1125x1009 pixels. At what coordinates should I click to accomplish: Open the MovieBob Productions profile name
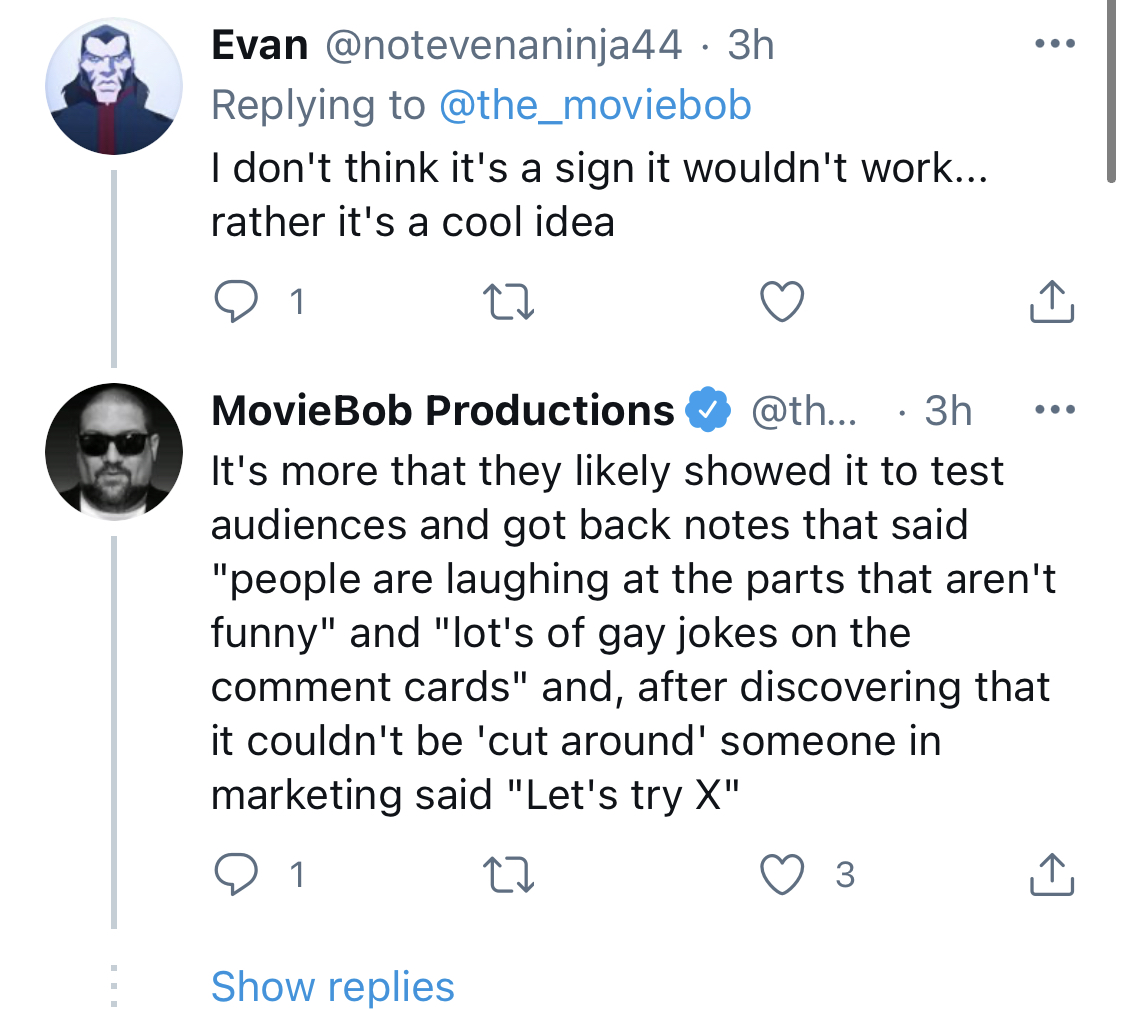tap(443, 410)
